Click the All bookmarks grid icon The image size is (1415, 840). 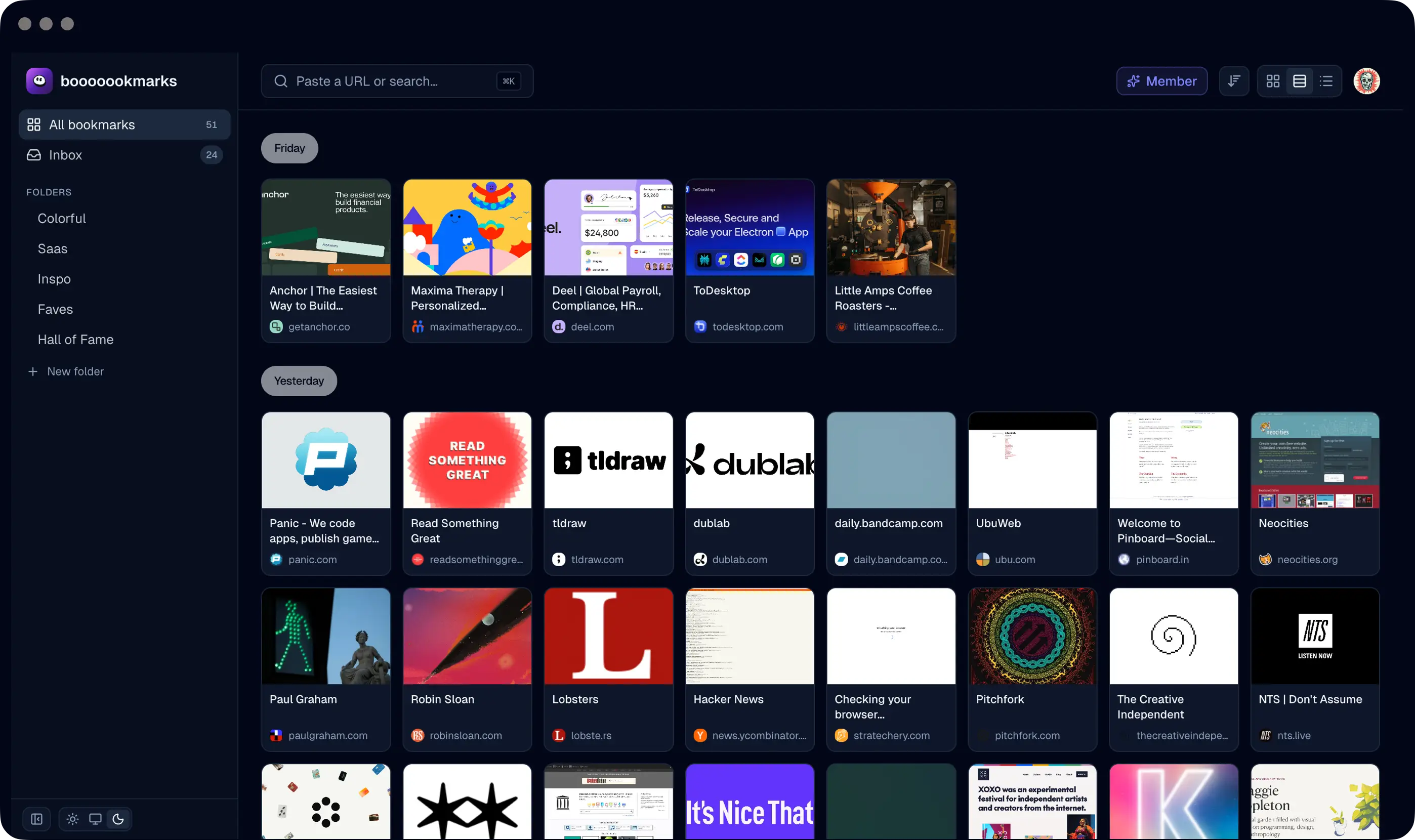34,124
